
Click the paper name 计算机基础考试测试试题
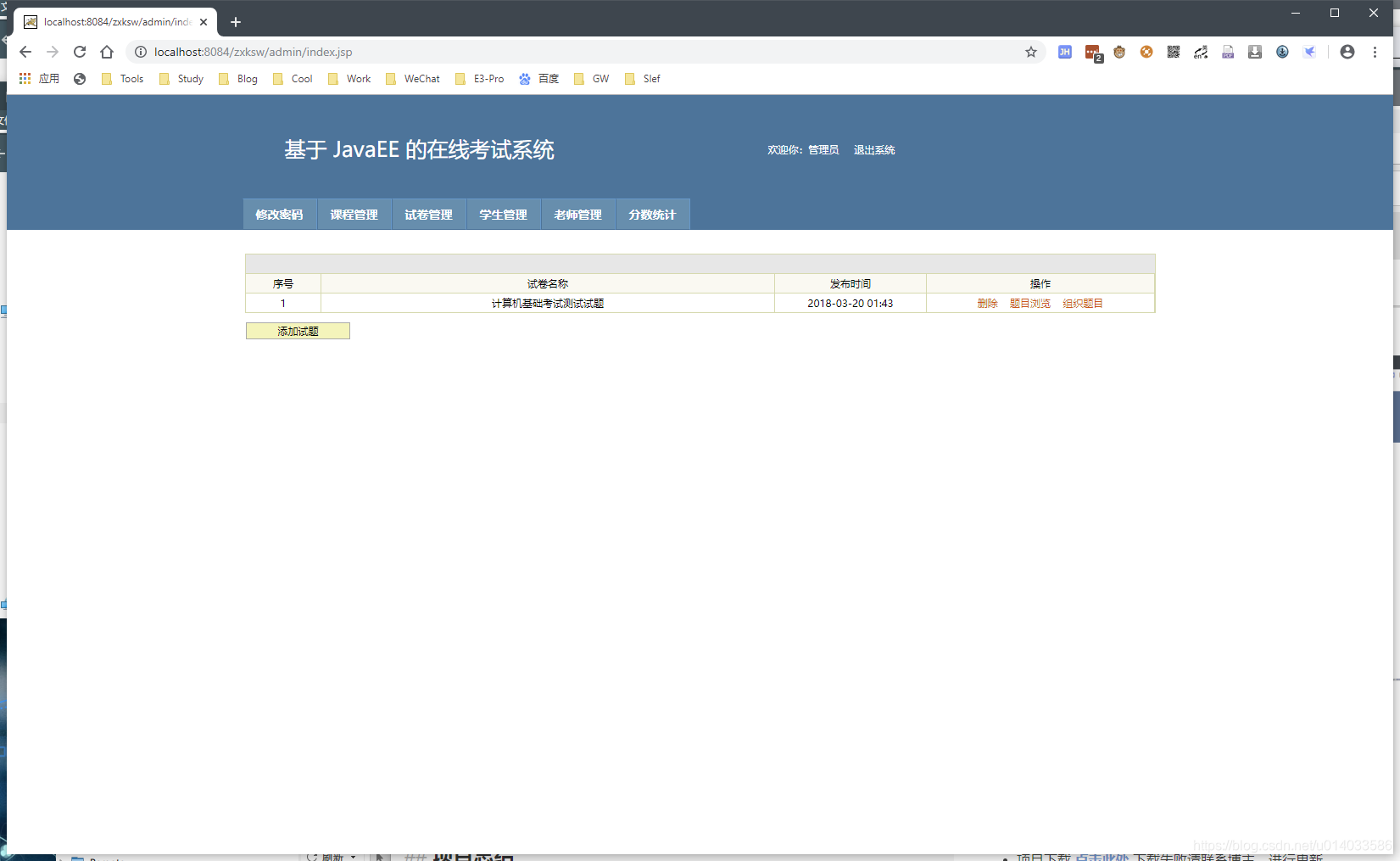548,304
